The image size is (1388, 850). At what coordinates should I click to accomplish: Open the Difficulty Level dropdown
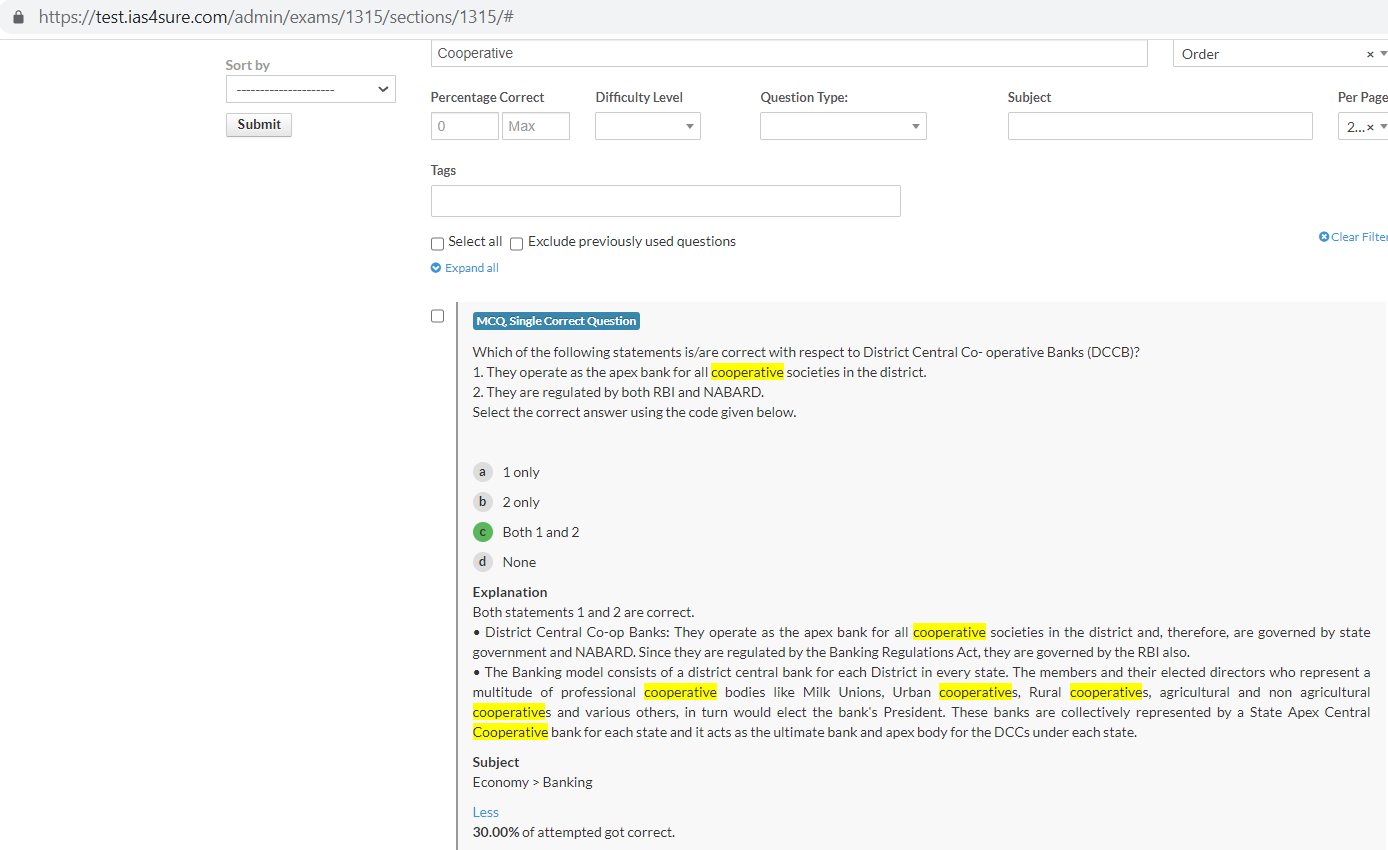[647, 126]
